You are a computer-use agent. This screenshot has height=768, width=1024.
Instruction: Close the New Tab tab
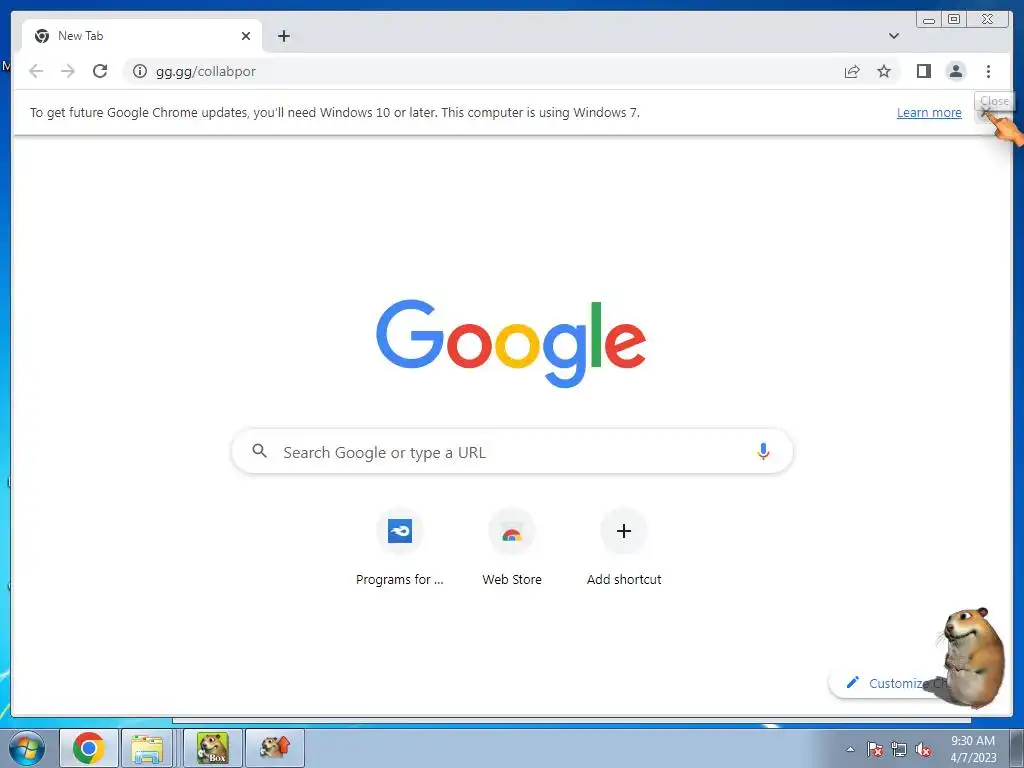(246, 36)
